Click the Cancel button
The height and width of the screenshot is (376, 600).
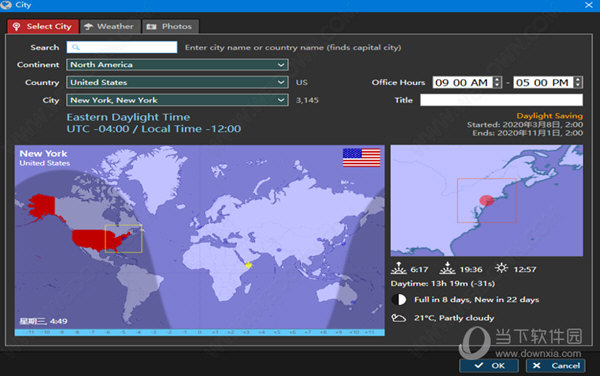pyautogui.click(x=556, y=366)
